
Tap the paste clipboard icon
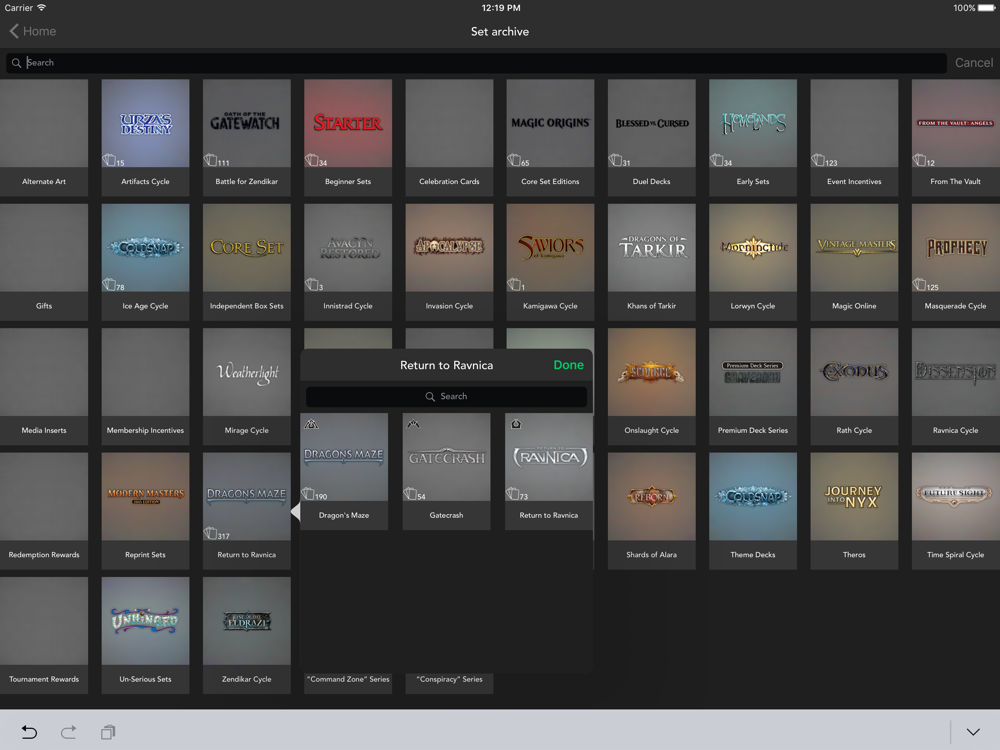coord(108,732)
